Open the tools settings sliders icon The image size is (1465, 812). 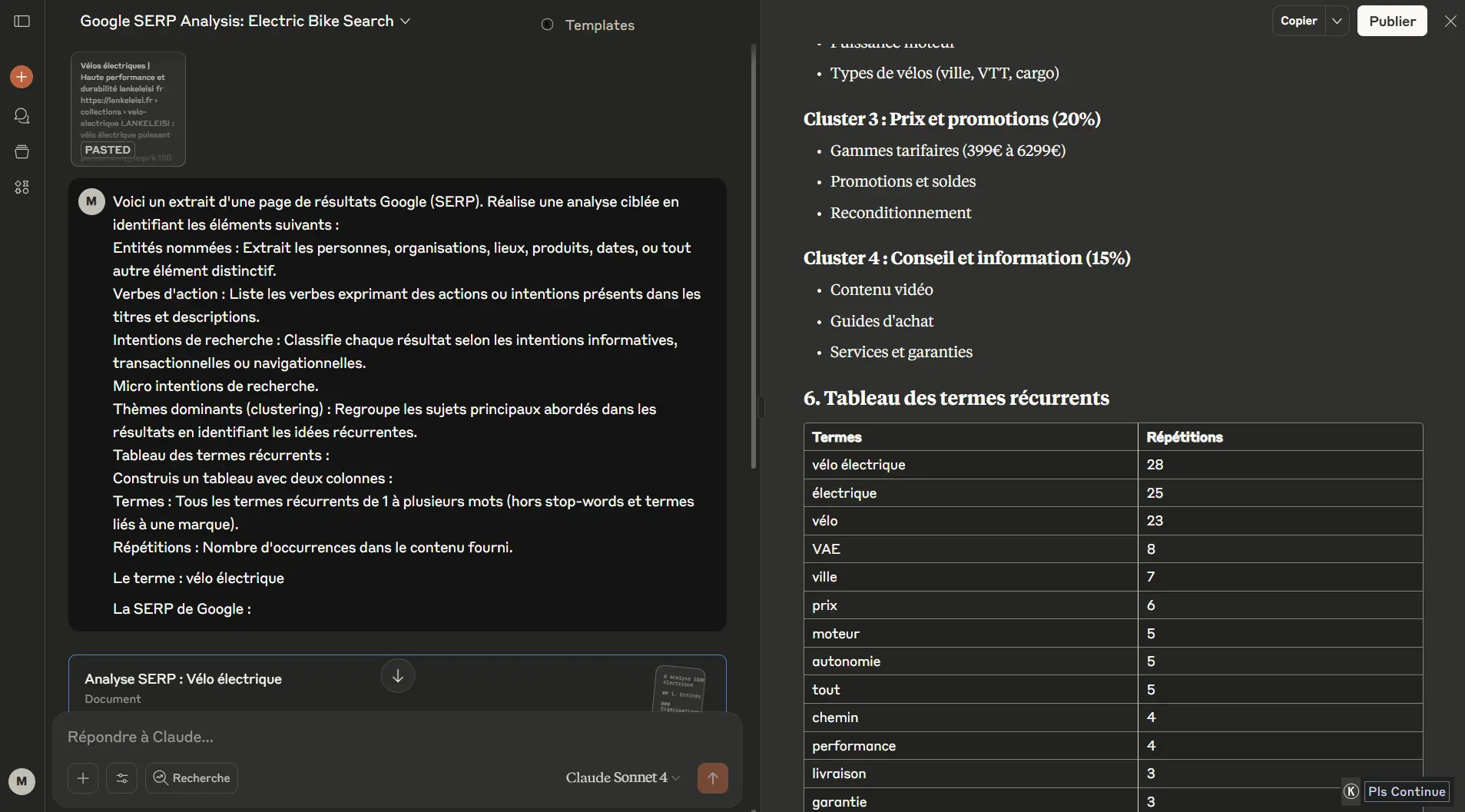point(122,778)
